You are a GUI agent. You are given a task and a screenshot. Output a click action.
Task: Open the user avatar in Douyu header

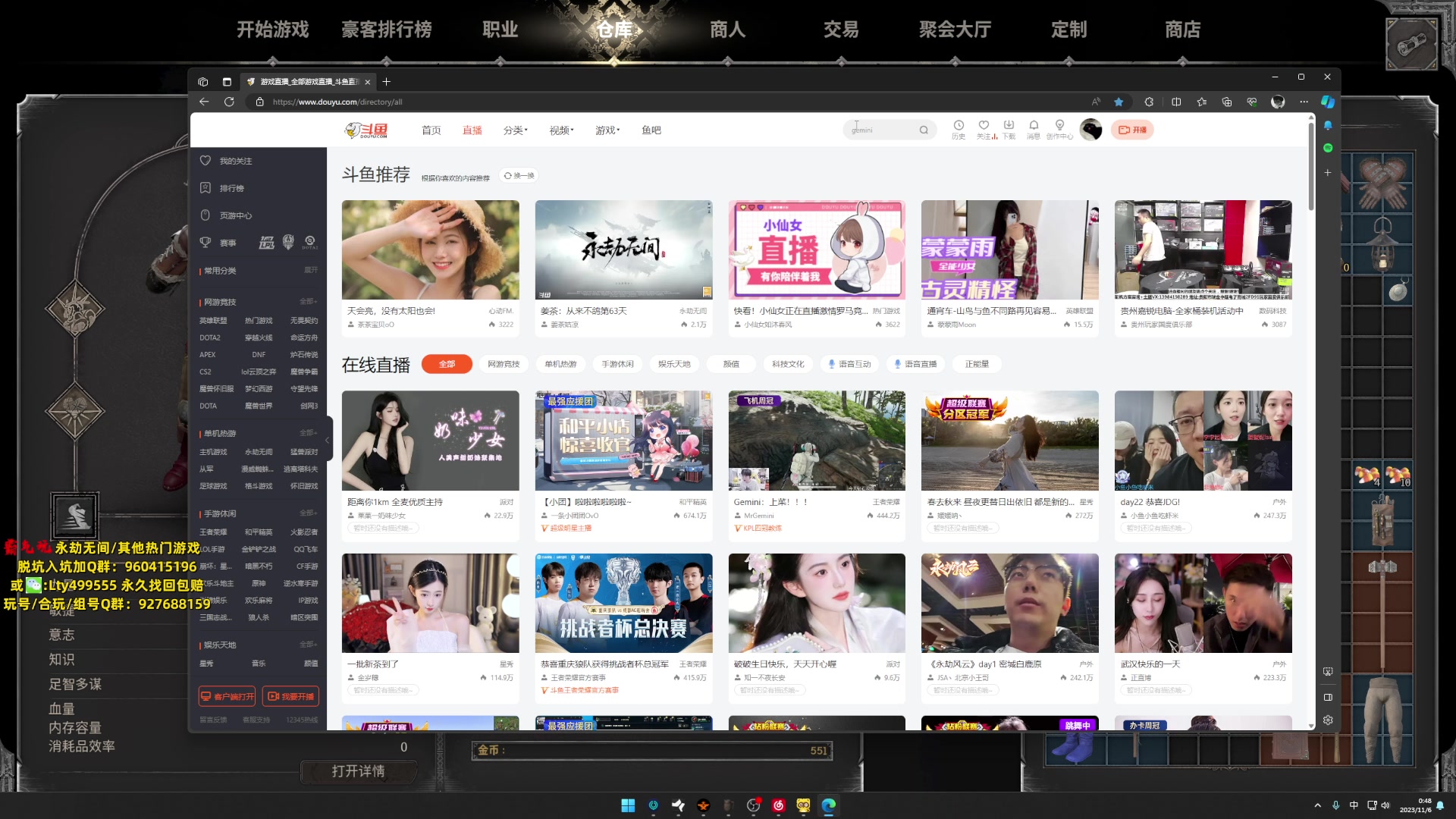point(1090,130)
